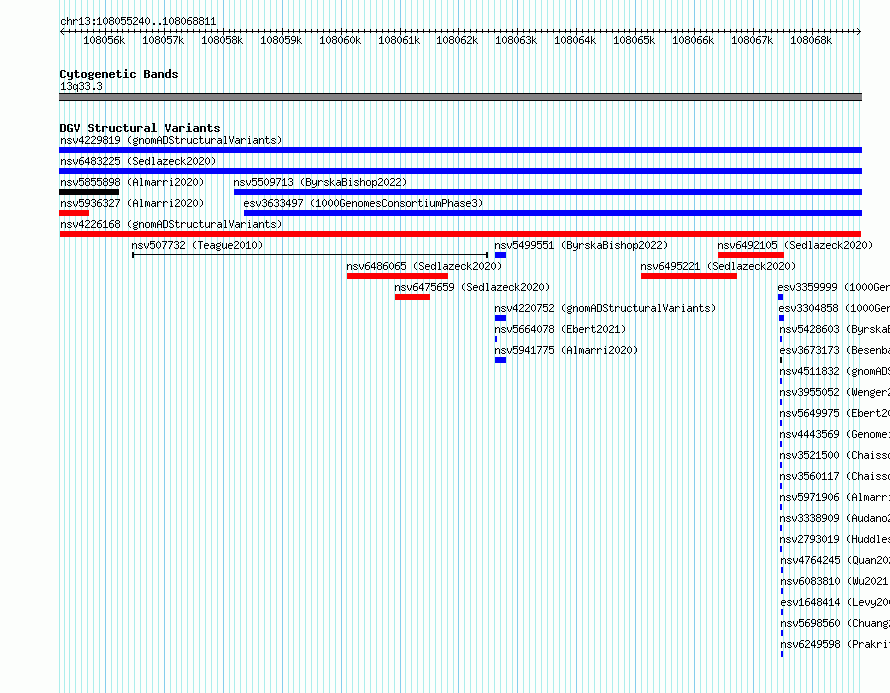Click the 108056k ruler tick label
Viewport: 890px width, 693px height.
tap(104, 40)
